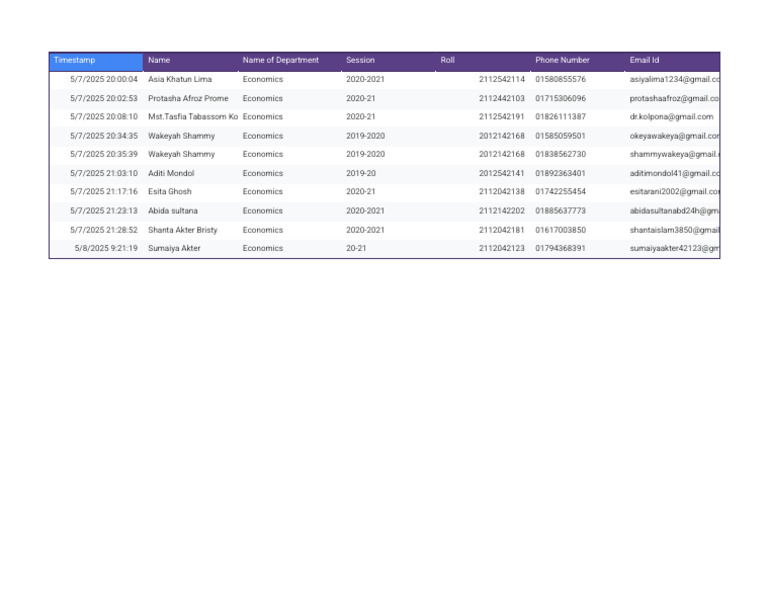Select the name Shanta Akter Bristy

click(x=182, y=230)
